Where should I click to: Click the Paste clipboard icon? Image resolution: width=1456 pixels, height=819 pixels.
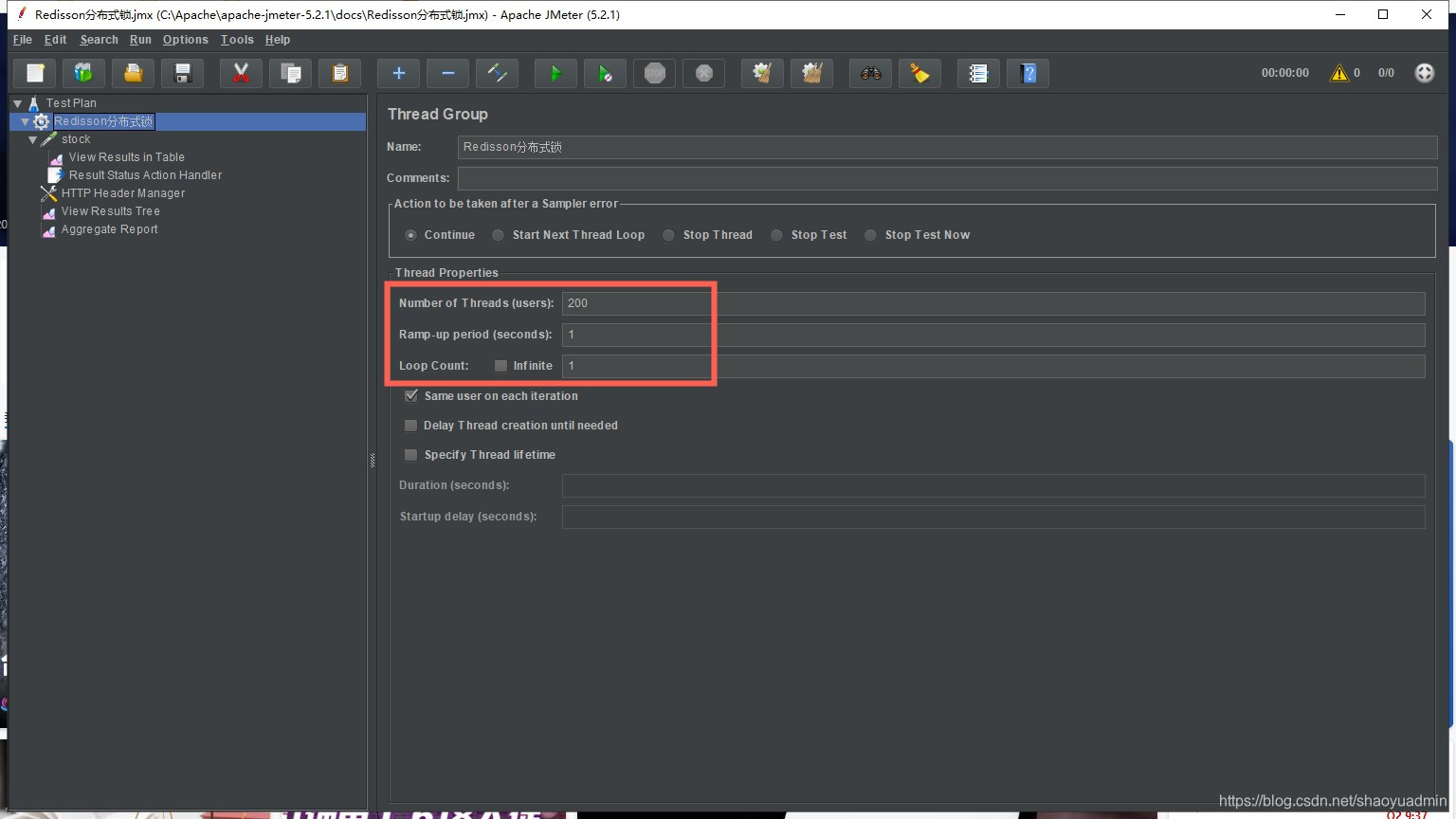click(x=340, y=73)
